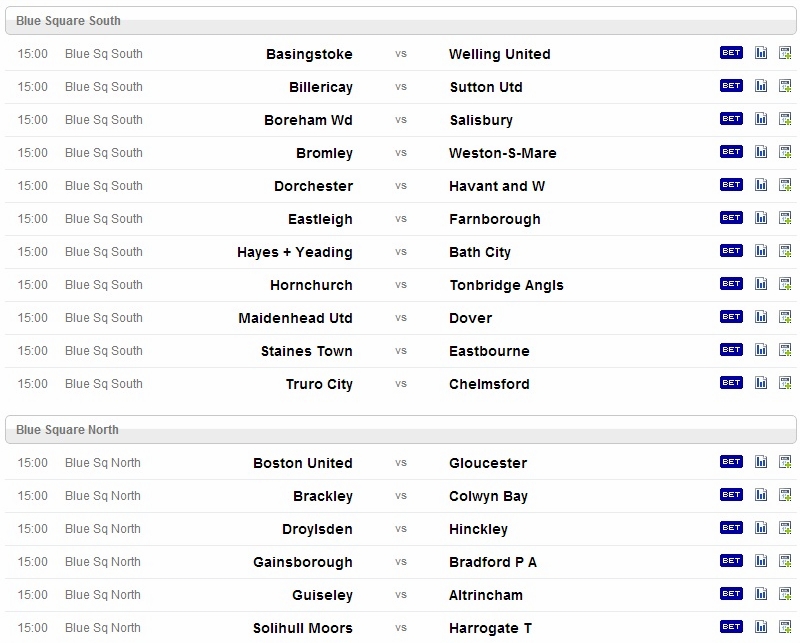
Task: Click BET for Brackley vs Colwyn Bay
Action: [731, 494]
